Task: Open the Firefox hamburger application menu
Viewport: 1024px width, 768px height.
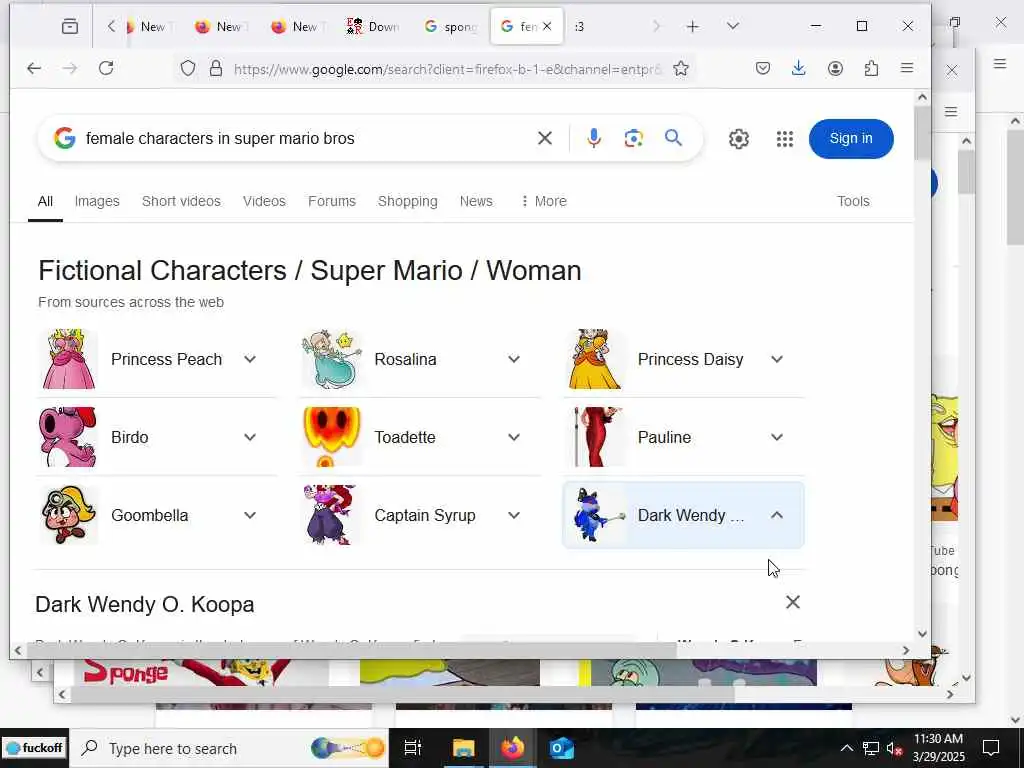Action: click(907, 68)
